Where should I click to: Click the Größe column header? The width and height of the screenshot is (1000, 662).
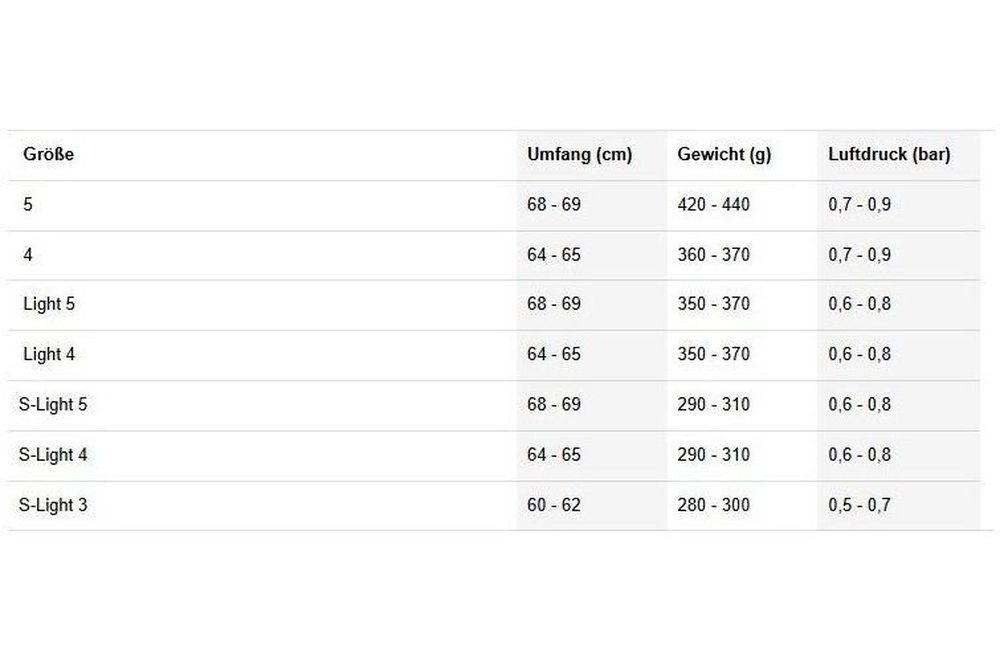[x=49, y=155]
